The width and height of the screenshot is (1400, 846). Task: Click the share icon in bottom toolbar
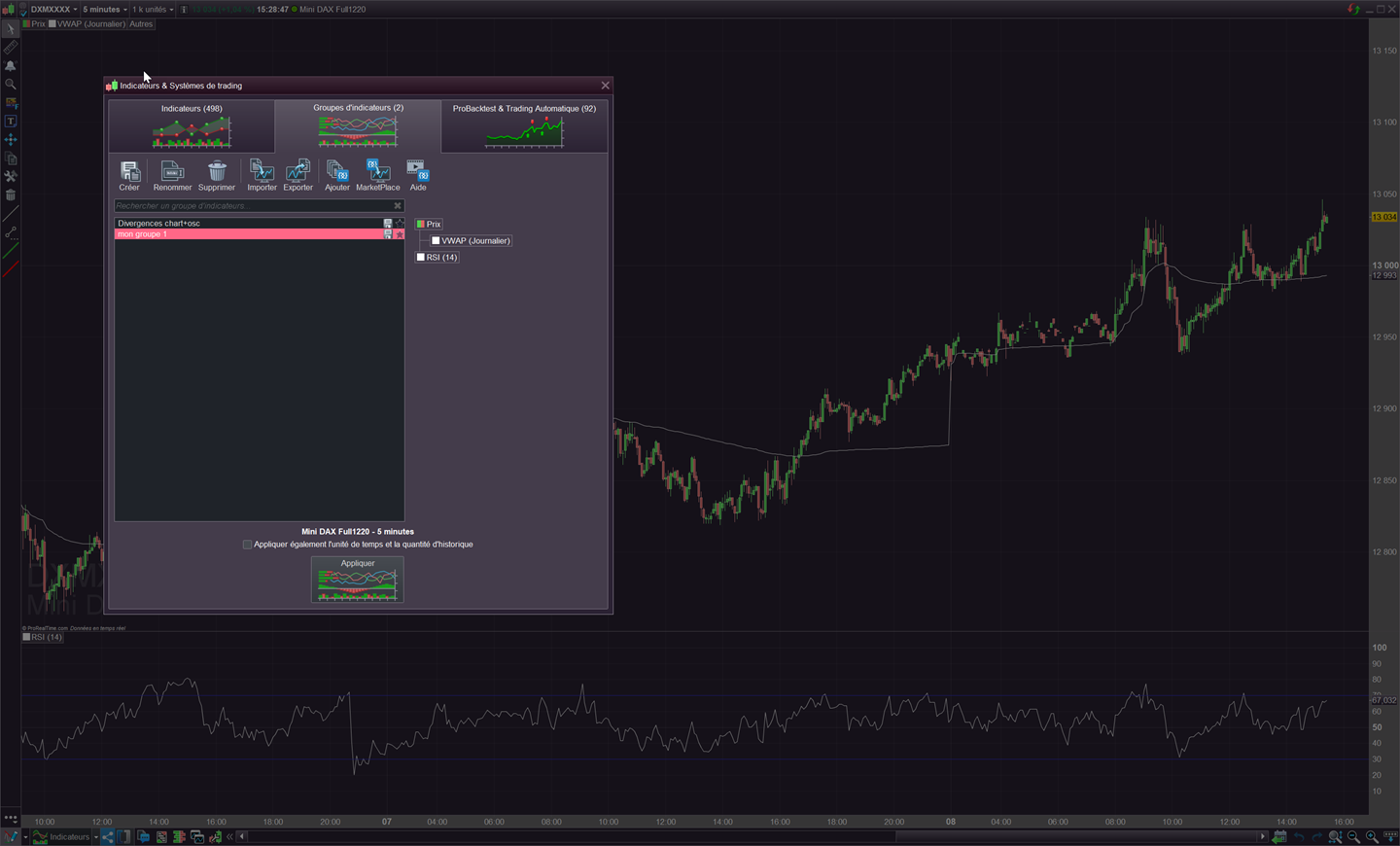pos(108,836)
